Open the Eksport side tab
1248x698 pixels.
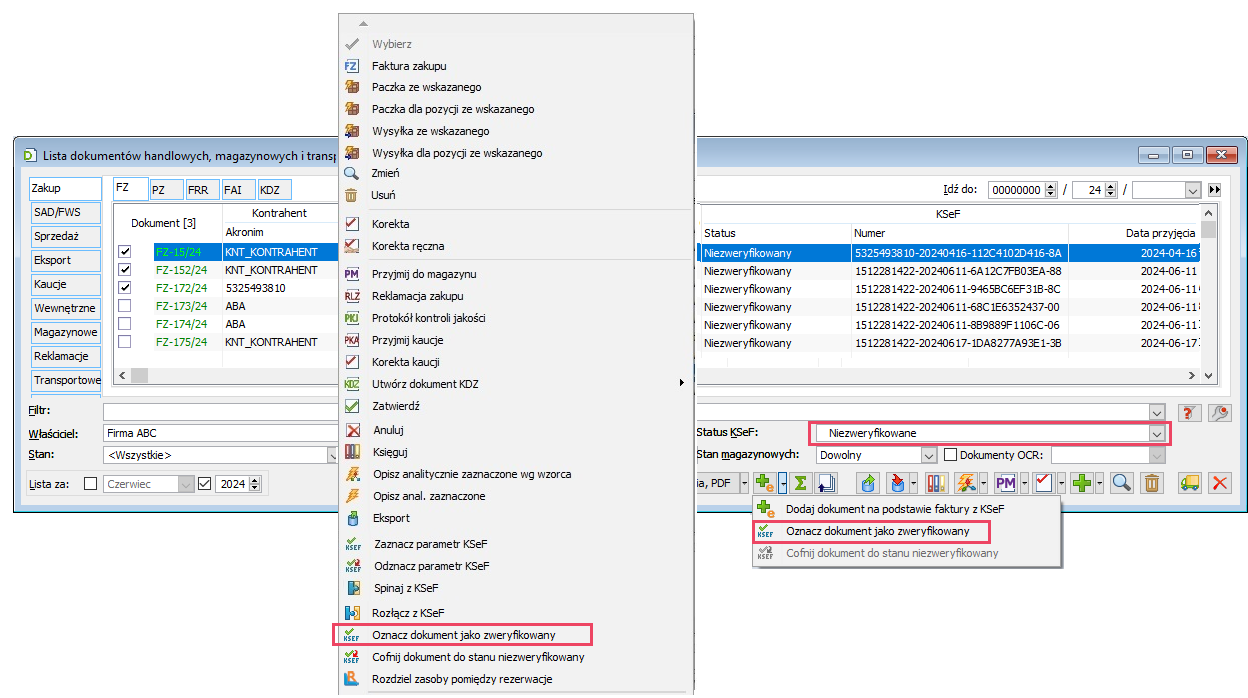[66, 261]
